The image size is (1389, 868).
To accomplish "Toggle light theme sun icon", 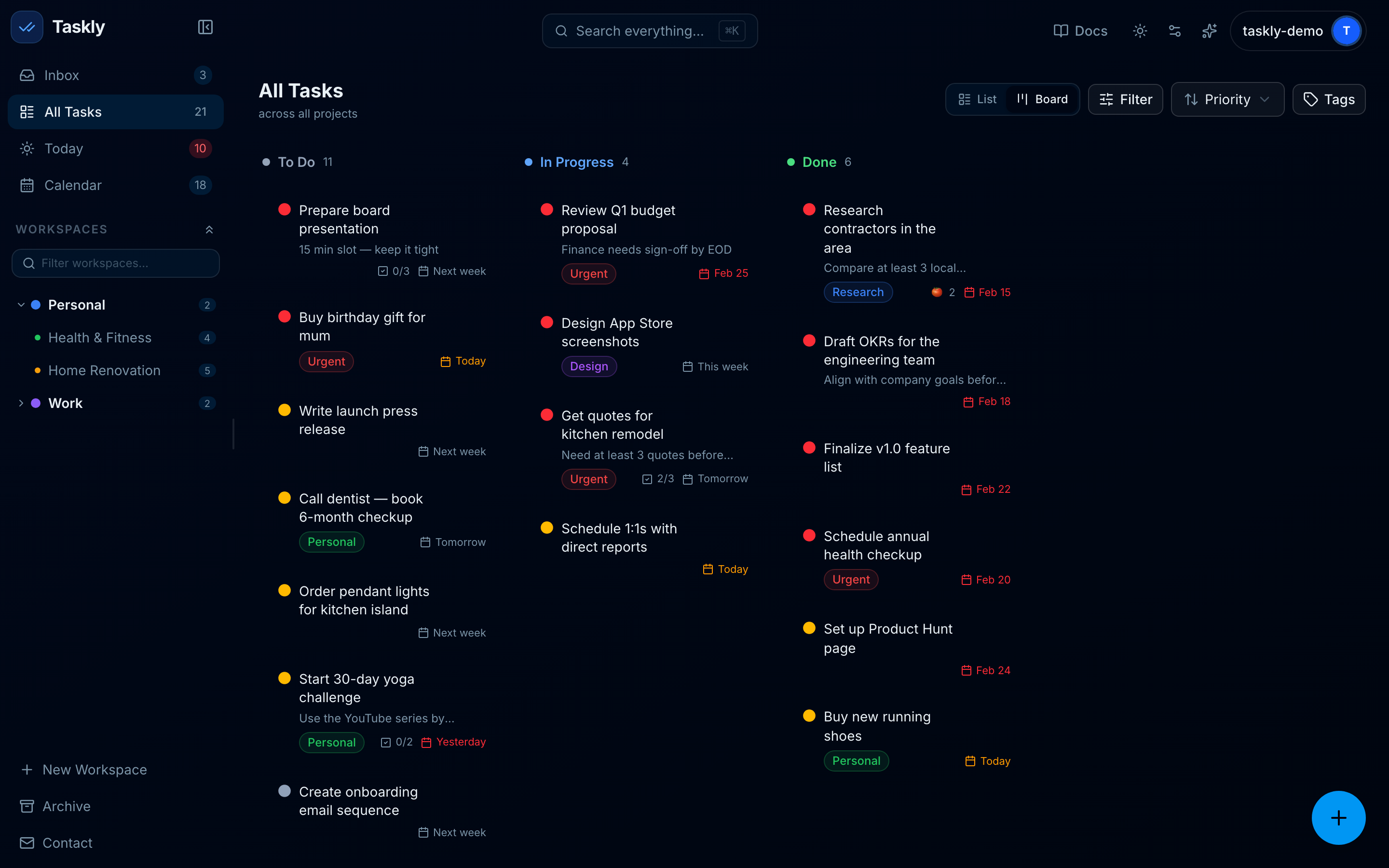I will point(1140,31).
